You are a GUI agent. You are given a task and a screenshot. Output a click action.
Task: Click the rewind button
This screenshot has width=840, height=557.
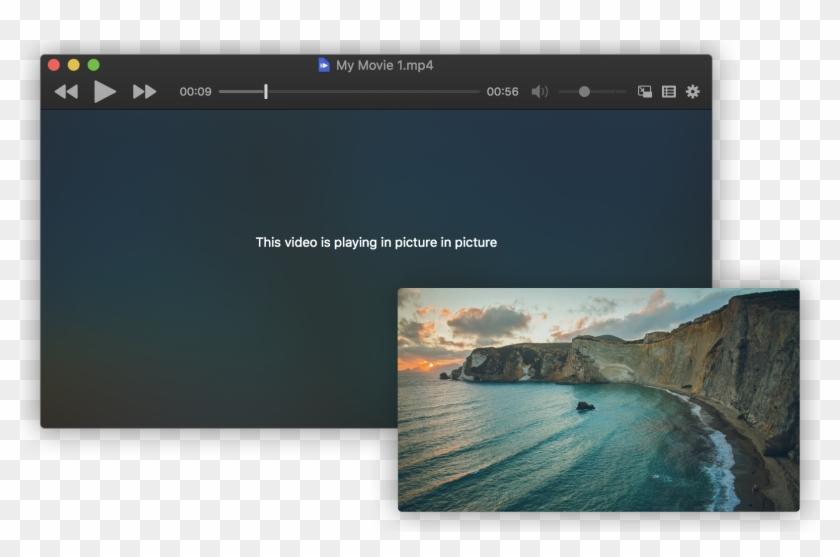66,92
